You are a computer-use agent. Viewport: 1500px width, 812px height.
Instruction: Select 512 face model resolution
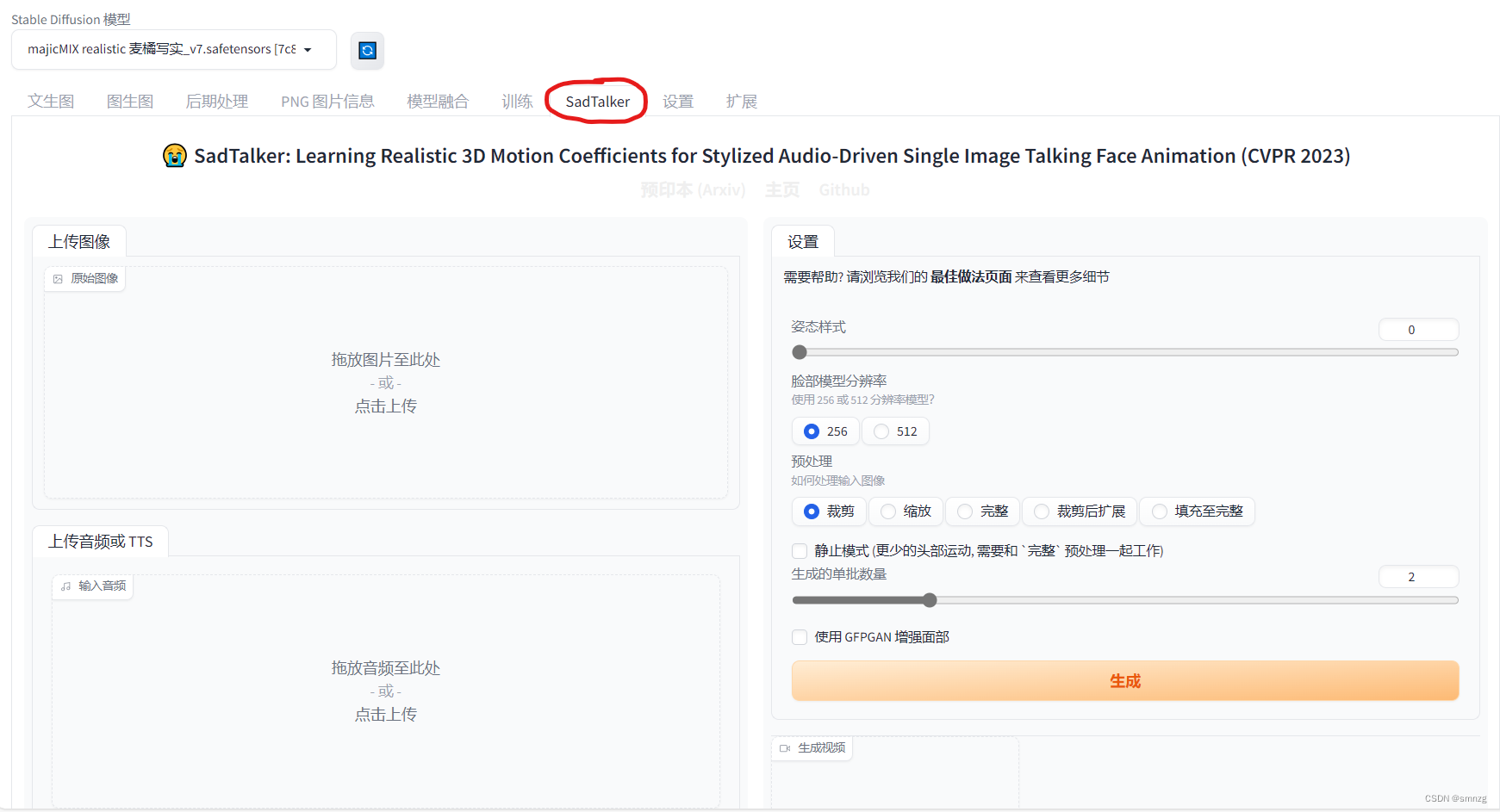tap(895, 431)
